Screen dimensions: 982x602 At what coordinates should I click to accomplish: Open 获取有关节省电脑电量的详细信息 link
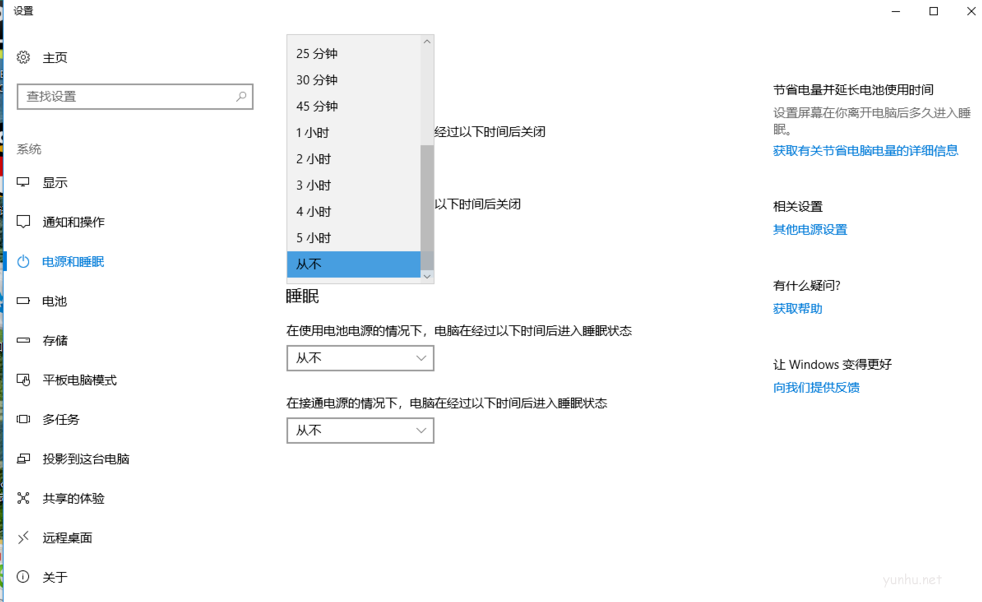[x=864, y=150]
